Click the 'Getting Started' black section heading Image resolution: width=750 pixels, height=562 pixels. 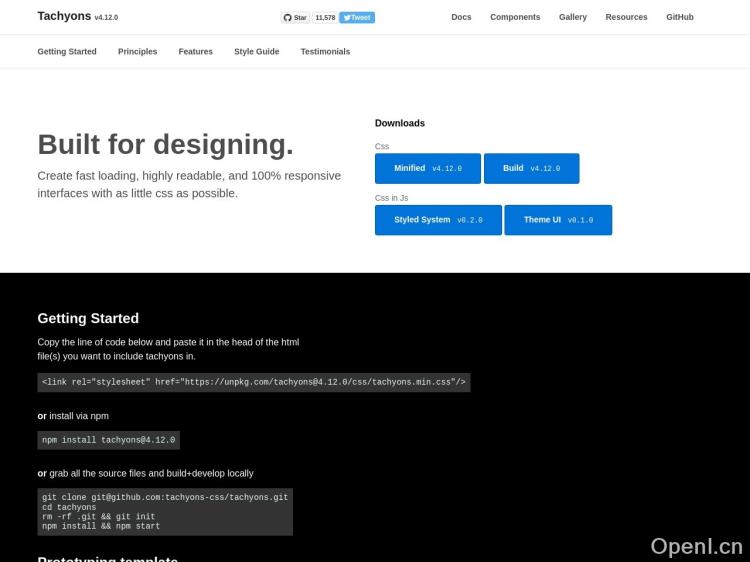(88, 319)
